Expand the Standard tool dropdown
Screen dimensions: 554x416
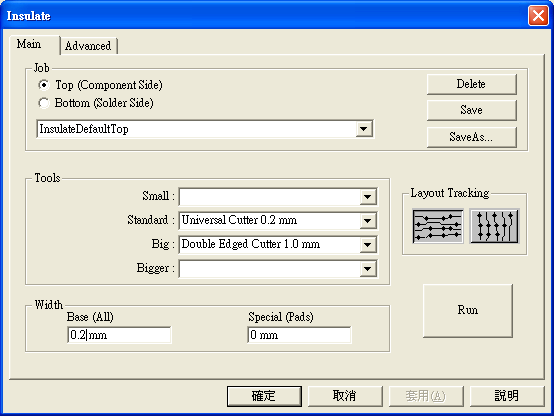click(x=367, y=221)
